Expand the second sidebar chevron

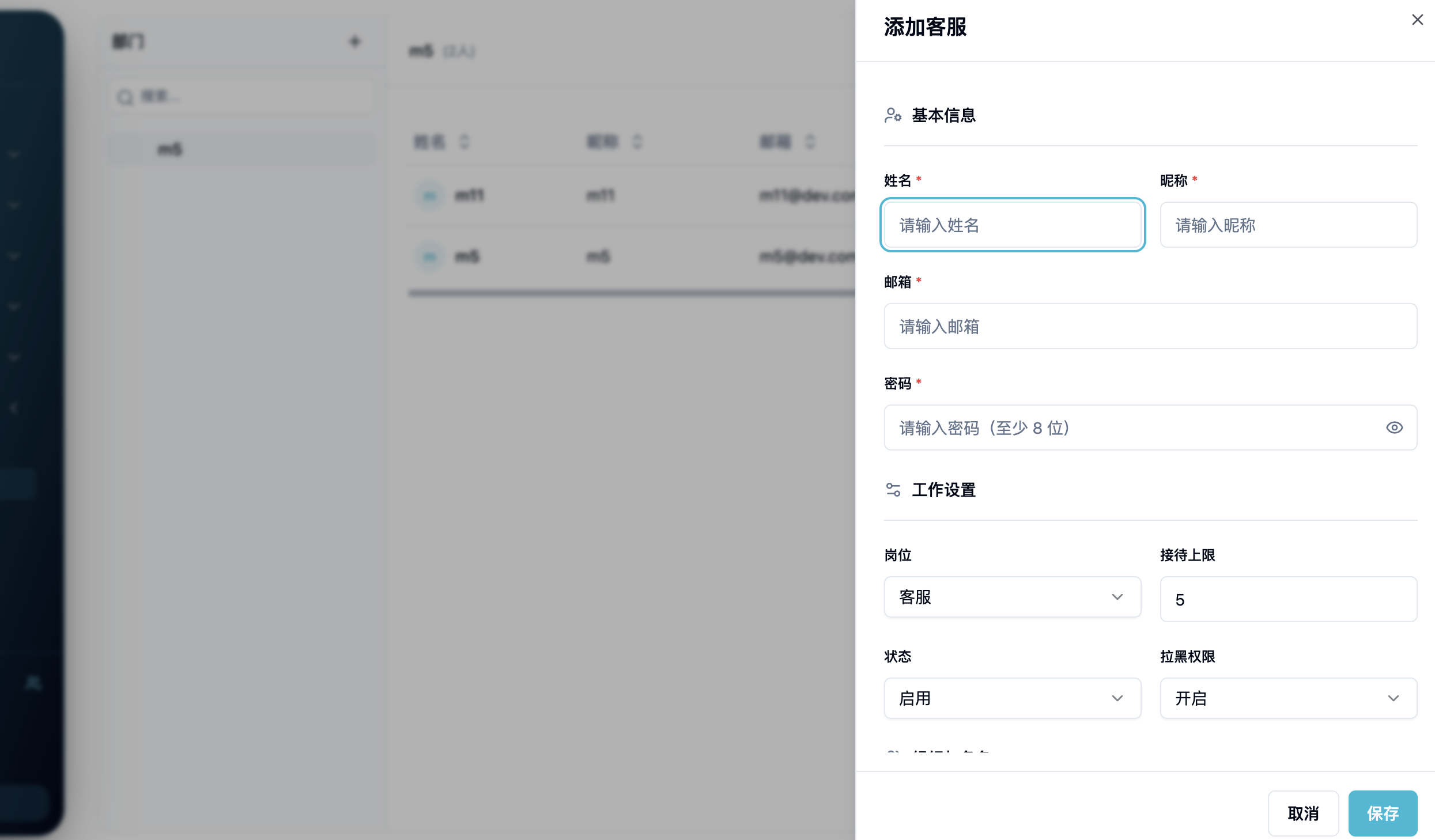click(14, 205)
